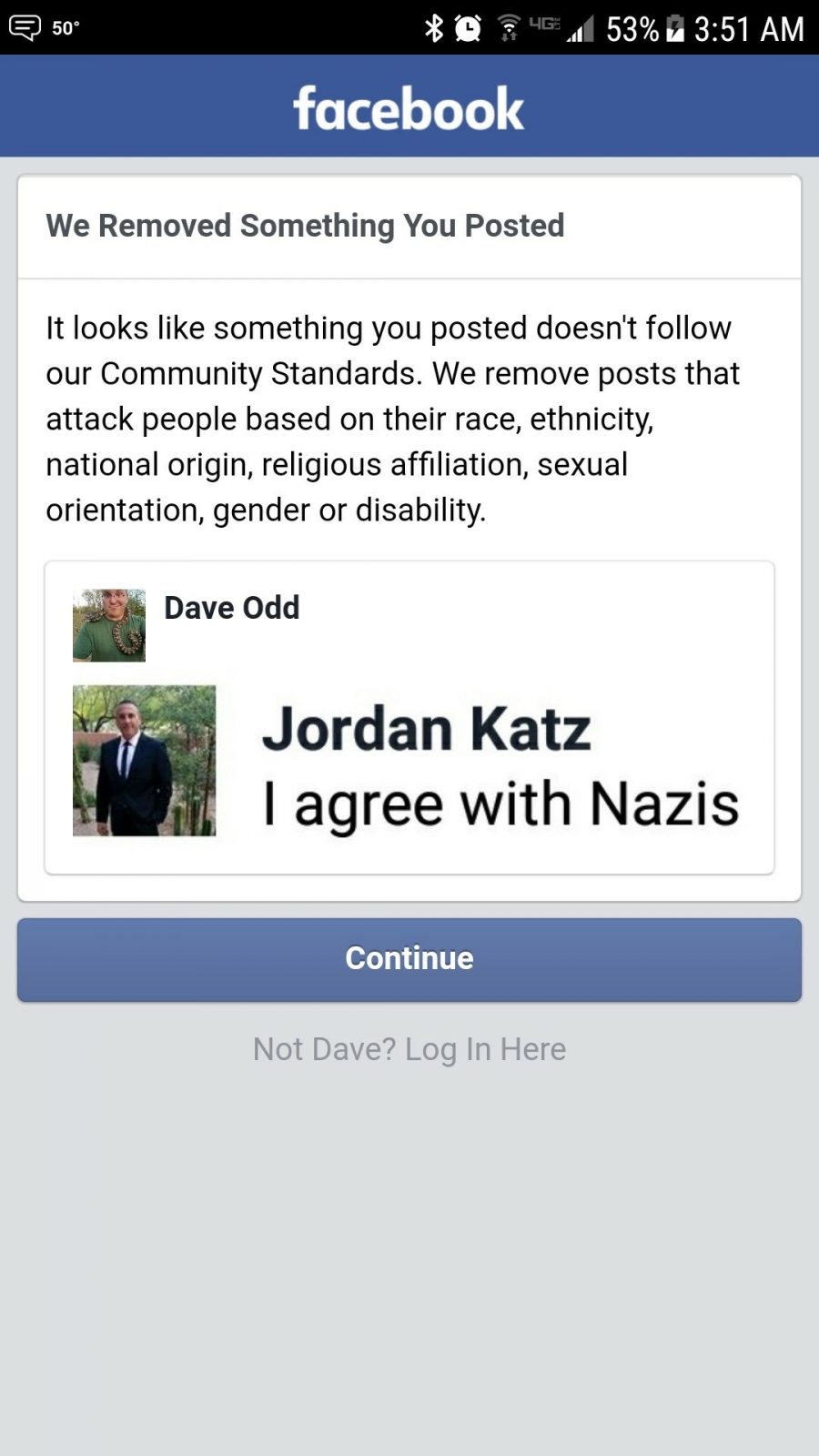Image resolution: width=819 pixels, height=1456 pixels.
Task: Tap the Community Standards explanation paragraph
Action: pyautogui.click(x=393, y=419)
